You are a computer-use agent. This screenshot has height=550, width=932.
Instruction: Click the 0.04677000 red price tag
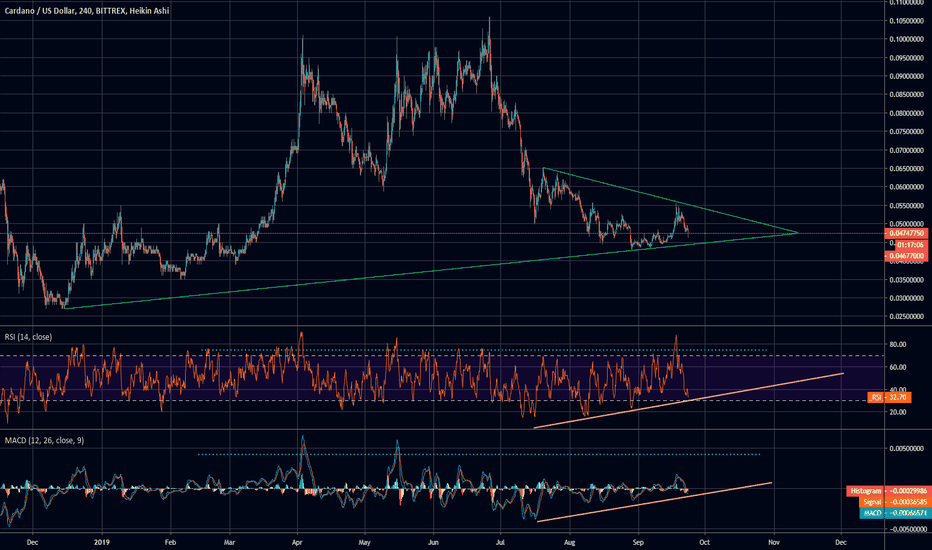coord(906,256)
